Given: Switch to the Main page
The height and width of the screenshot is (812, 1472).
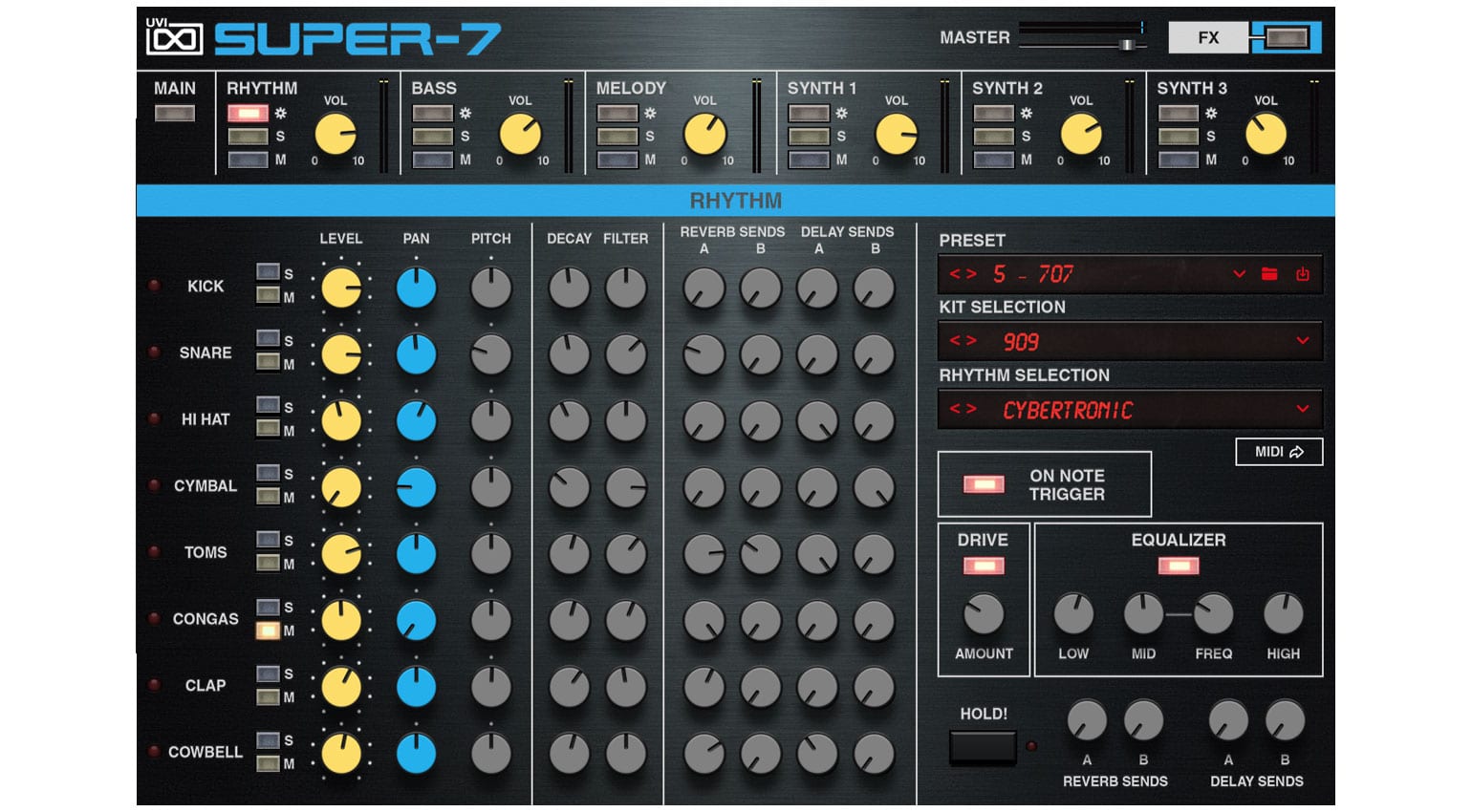Looking at the screenshot, I should tap(175, 88).
